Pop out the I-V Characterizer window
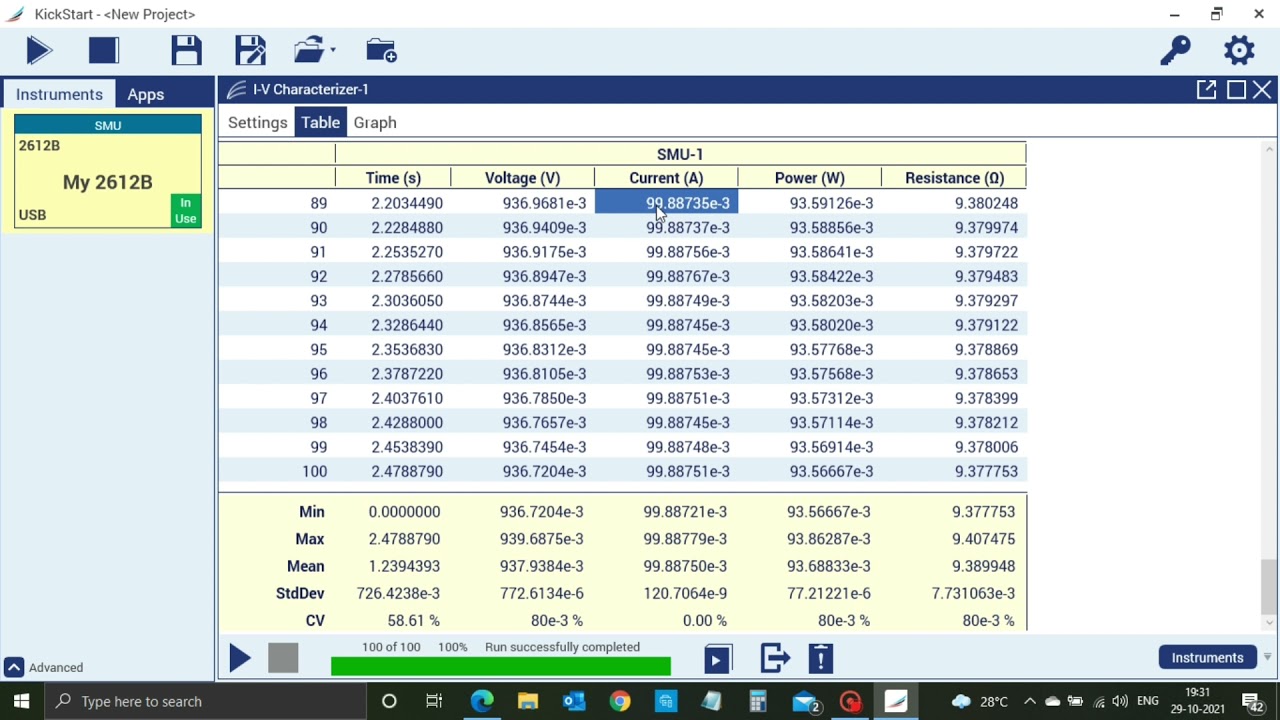 (x=1207, y=90)
